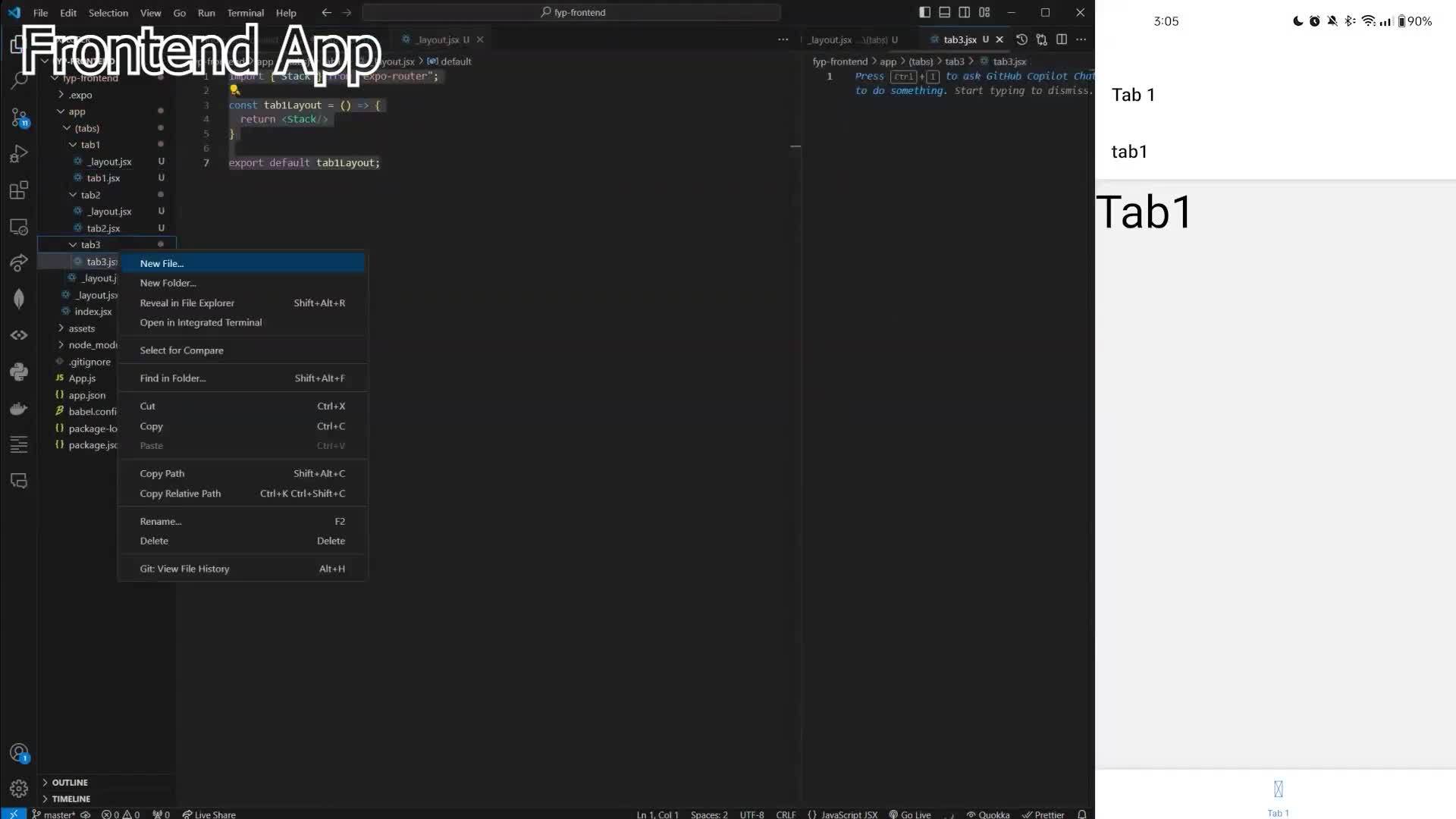Toggle the primary sidebar layout button
Screen dimensions: 1456x819
coord(924,12)
